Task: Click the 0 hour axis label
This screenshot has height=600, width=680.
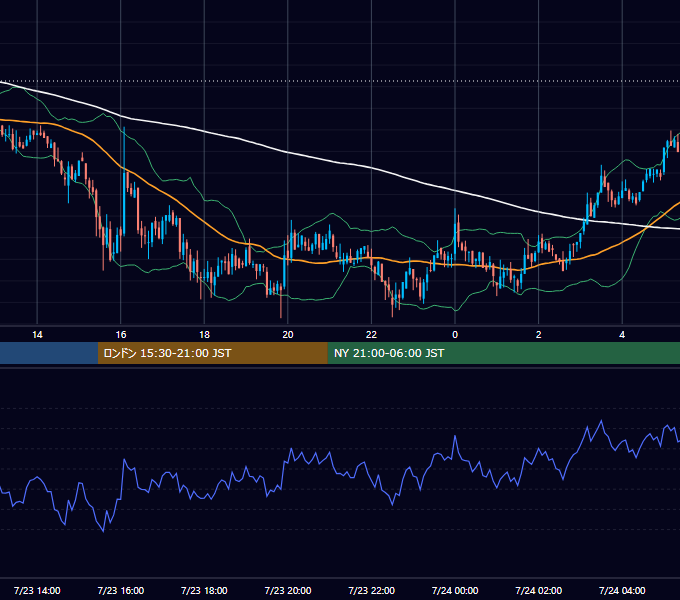Action: pos(455,335)
